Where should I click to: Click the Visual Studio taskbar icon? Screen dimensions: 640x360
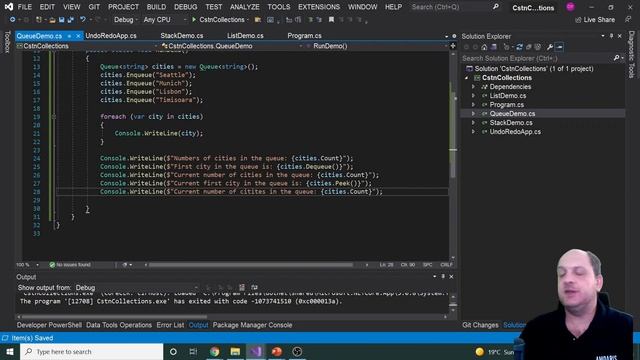click(256, 351)
